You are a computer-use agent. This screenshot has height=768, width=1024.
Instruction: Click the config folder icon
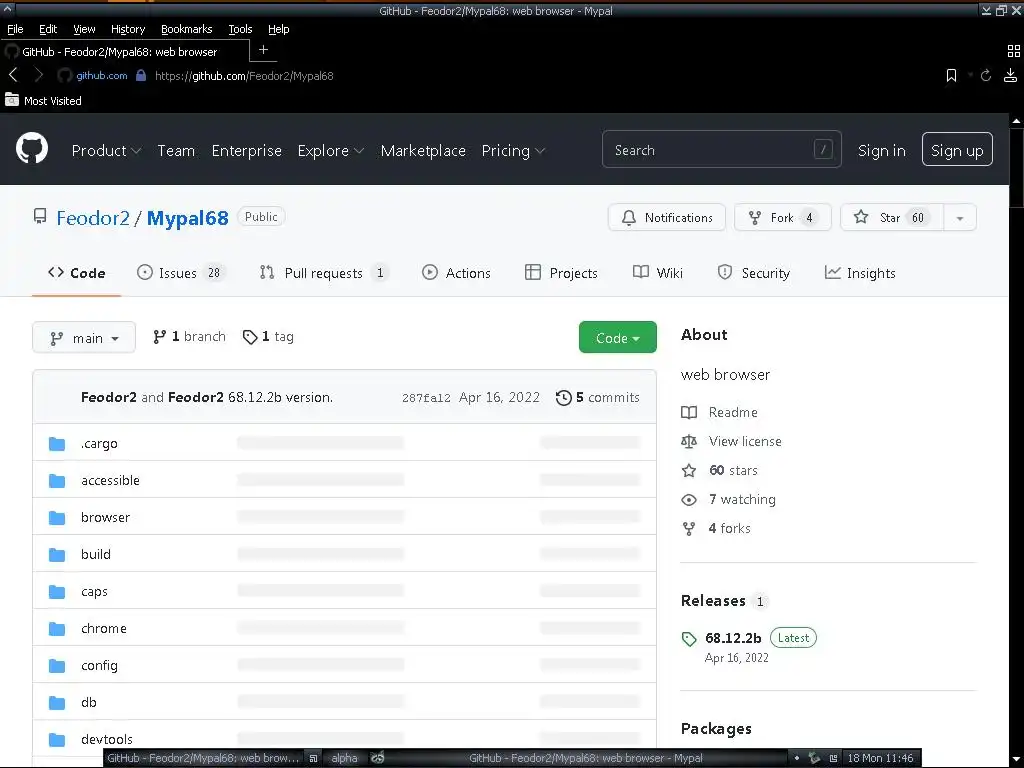57,665
